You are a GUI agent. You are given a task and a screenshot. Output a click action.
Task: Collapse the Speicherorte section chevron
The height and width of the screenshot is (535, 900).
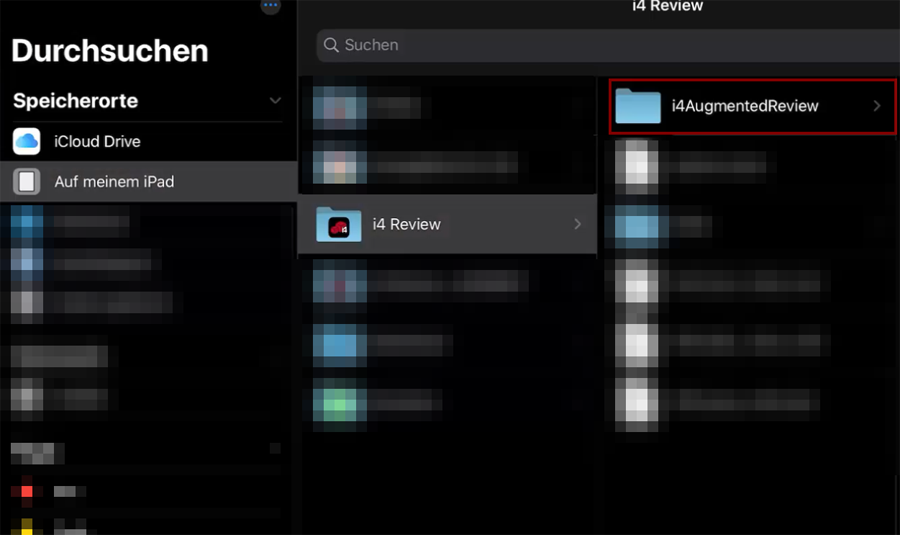pyautogui.click(x=275, y=100)
